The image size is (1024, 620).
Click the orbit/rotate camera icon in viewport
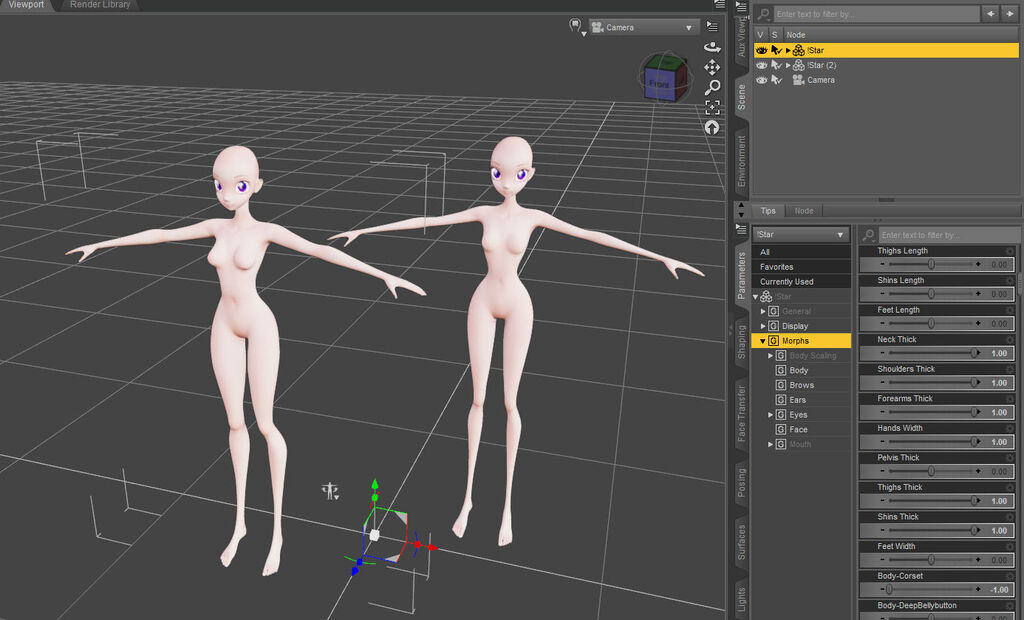coord(712,47)
